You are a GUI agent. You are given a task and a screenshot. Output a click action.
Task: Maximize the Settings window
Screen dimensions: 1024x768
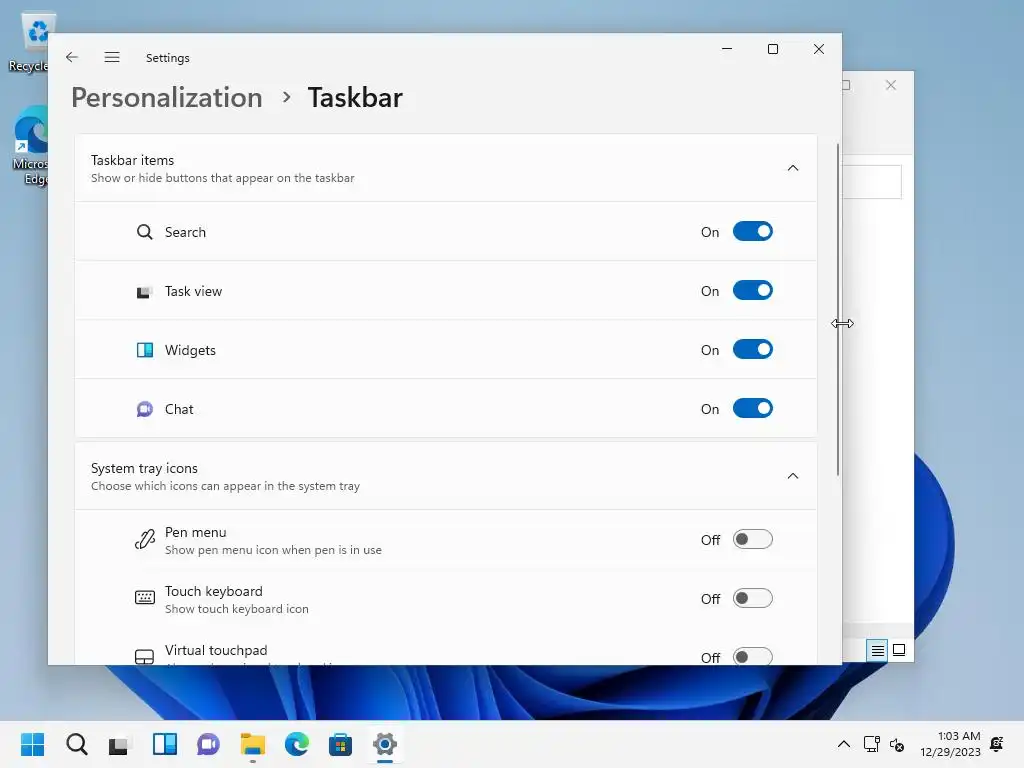tap(773, 49)
